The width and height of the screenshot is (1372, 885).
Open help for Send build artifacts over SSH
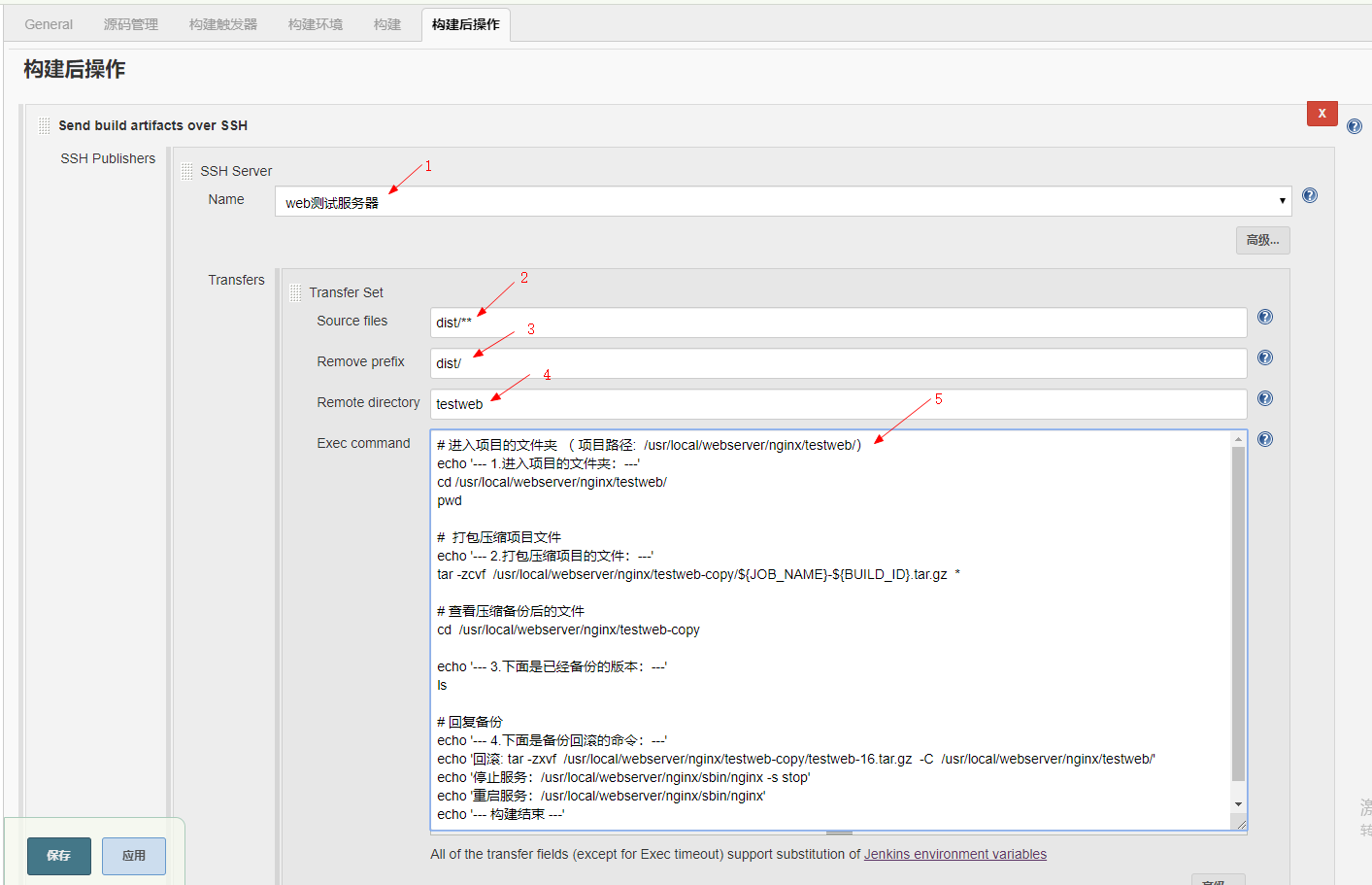[1355, 126]
